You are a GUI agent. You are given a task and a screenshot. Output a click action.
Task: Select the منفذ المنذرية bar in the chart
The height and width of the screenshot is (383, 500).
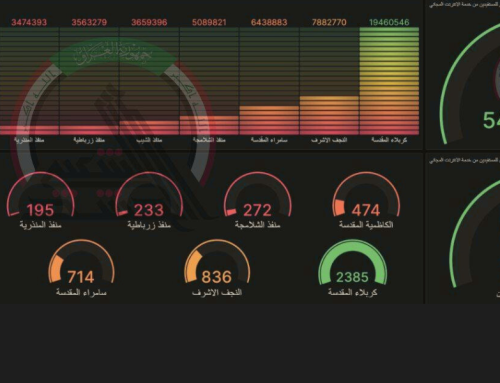[29, 130]
